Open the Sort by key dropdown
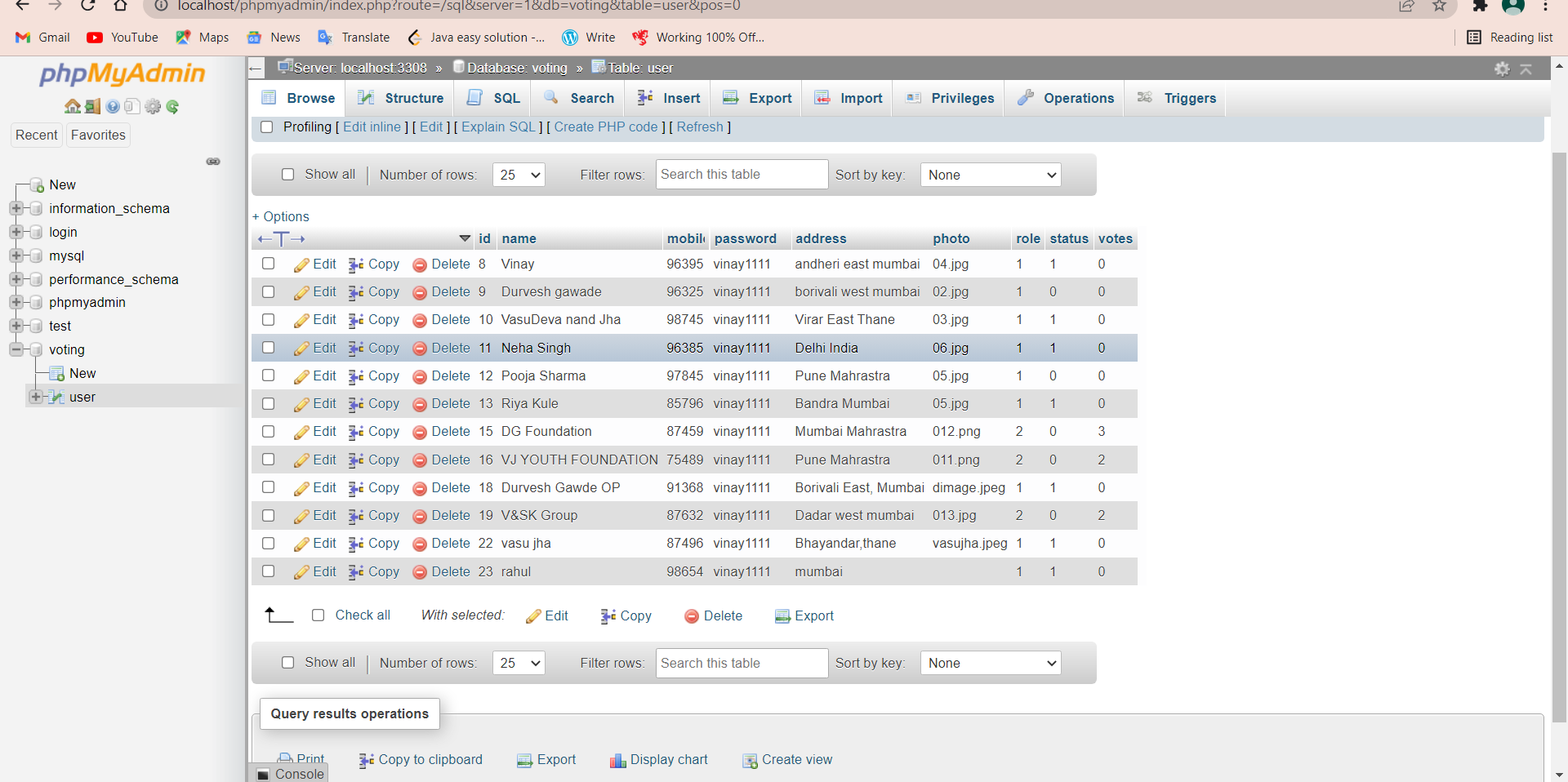This screenshot has width=1568, height=782. click(989, 174)
